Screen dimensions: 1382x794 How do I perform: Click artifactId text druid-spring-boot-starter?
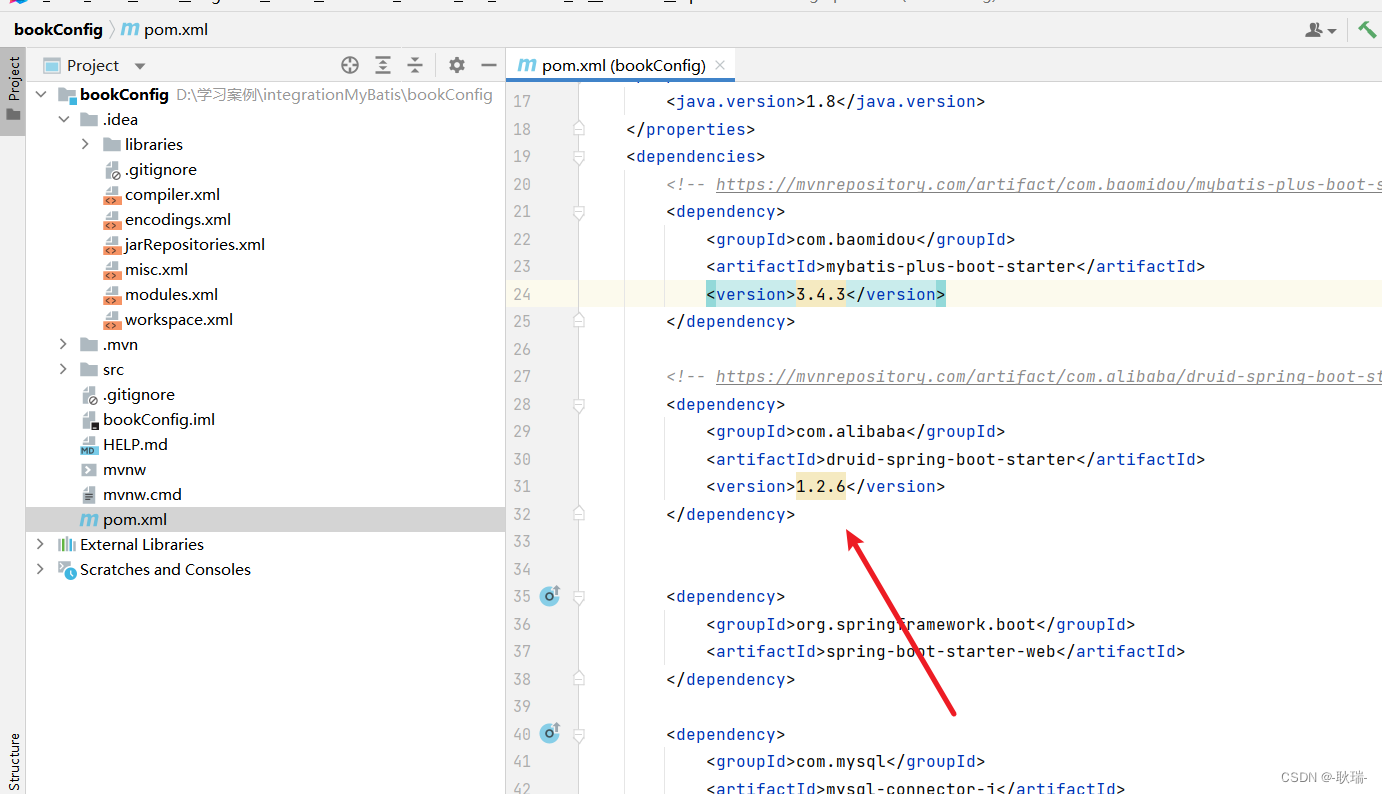point(951,459)
